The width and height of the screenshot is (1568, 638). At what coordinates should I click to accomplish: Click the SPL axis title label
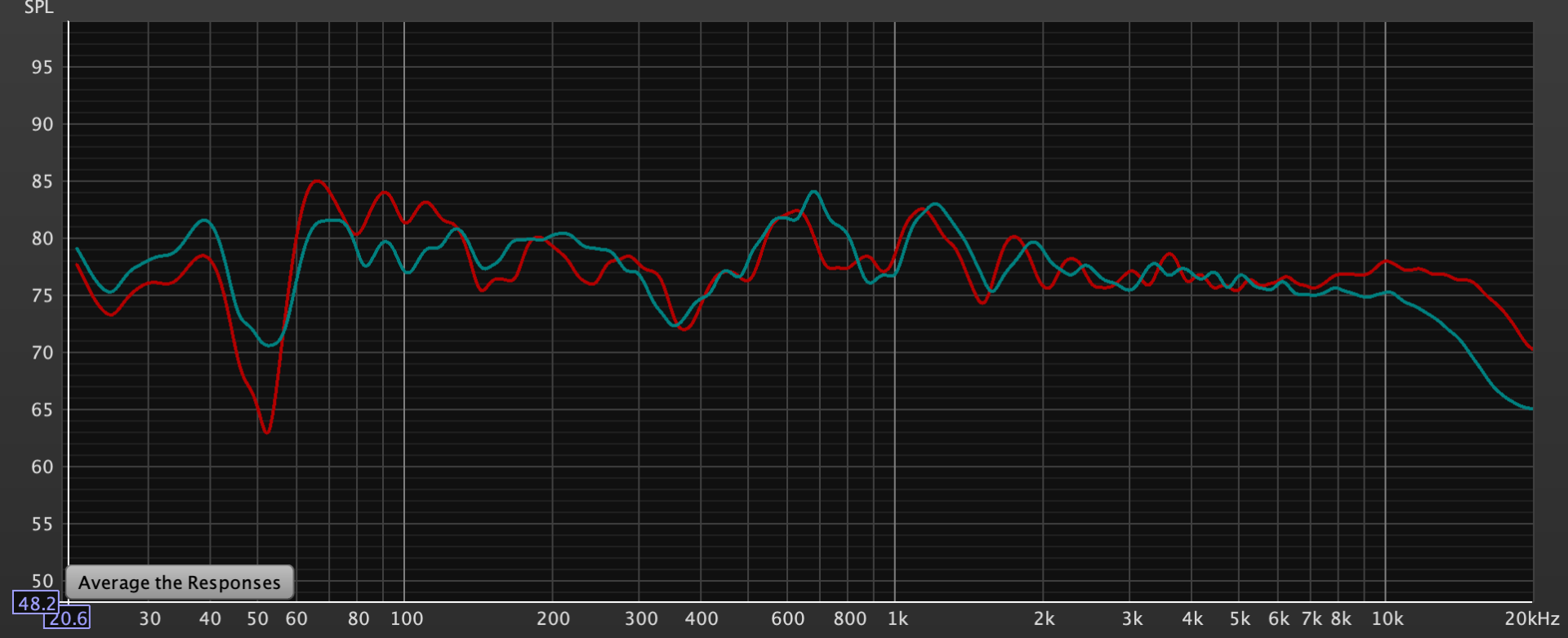click(x=38, y=8)
